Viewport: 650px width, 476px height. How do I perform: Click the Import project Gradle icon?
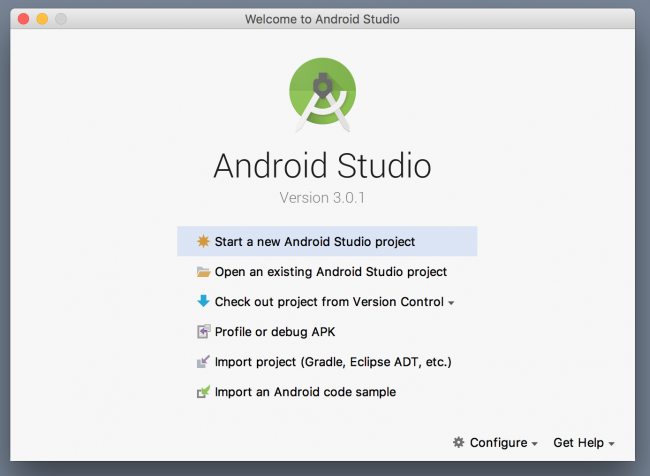click(203, 362)
